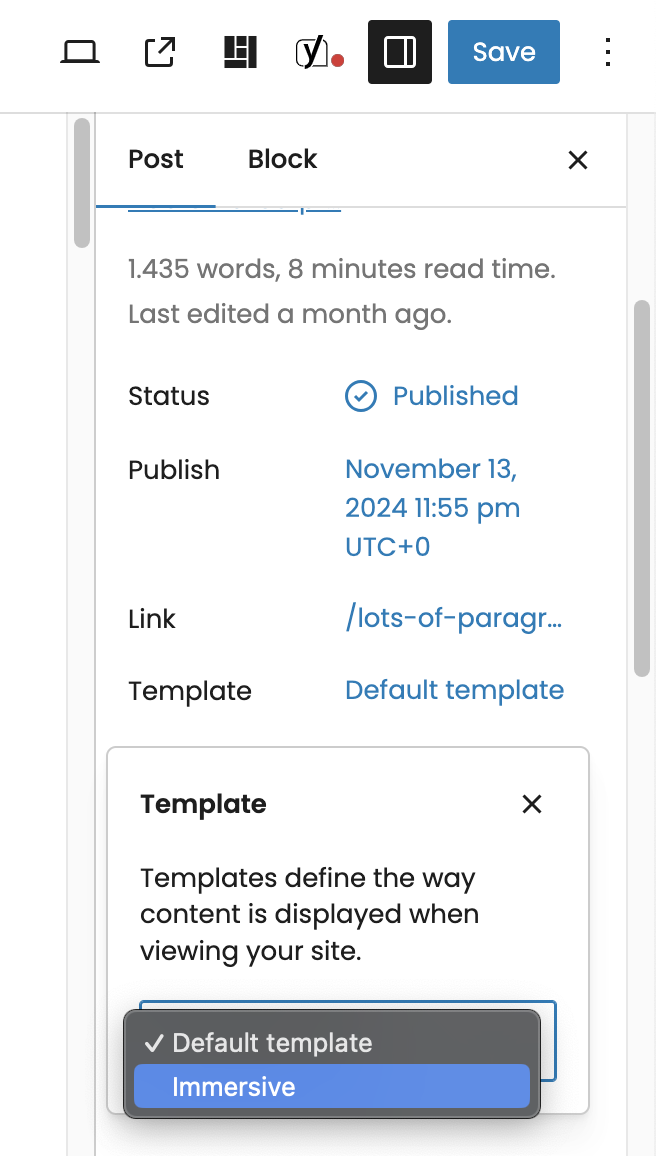The width and height of the screenshot is (656, 1156).
Task: Click the template select box behind the list
Action: click(x=546, y=1040)
